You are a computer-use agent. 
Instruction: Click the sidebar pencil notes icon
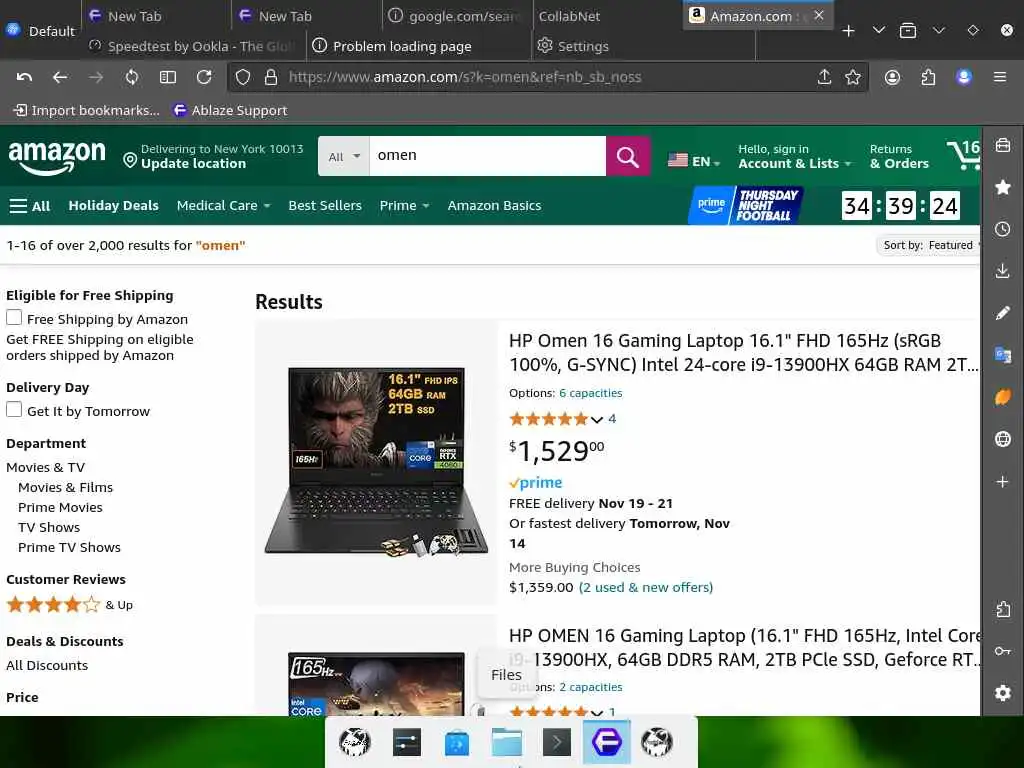(1002, 313)
